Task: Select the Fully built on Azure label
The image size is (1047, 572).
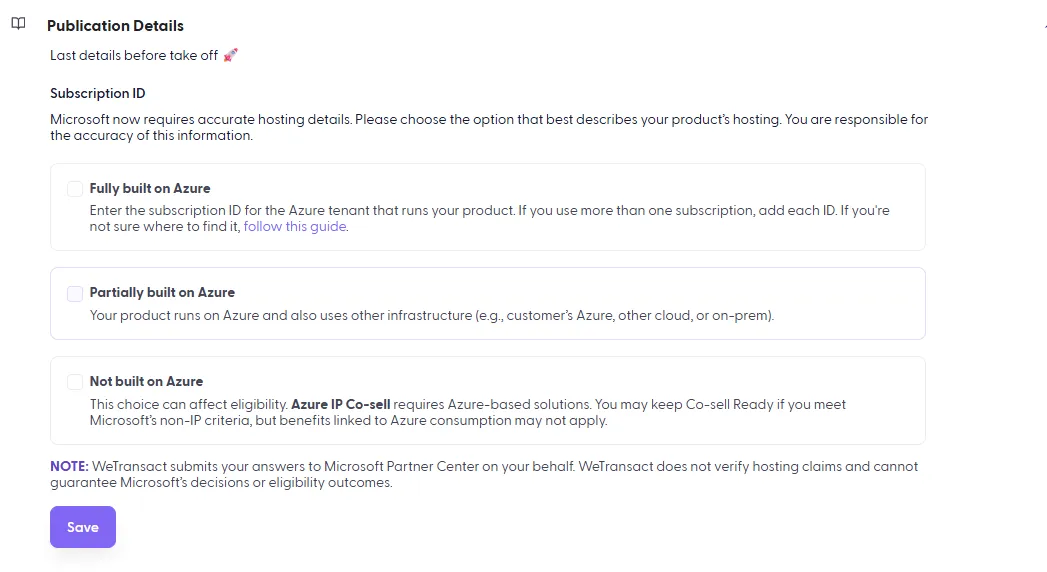Action: tap(150, 188)
